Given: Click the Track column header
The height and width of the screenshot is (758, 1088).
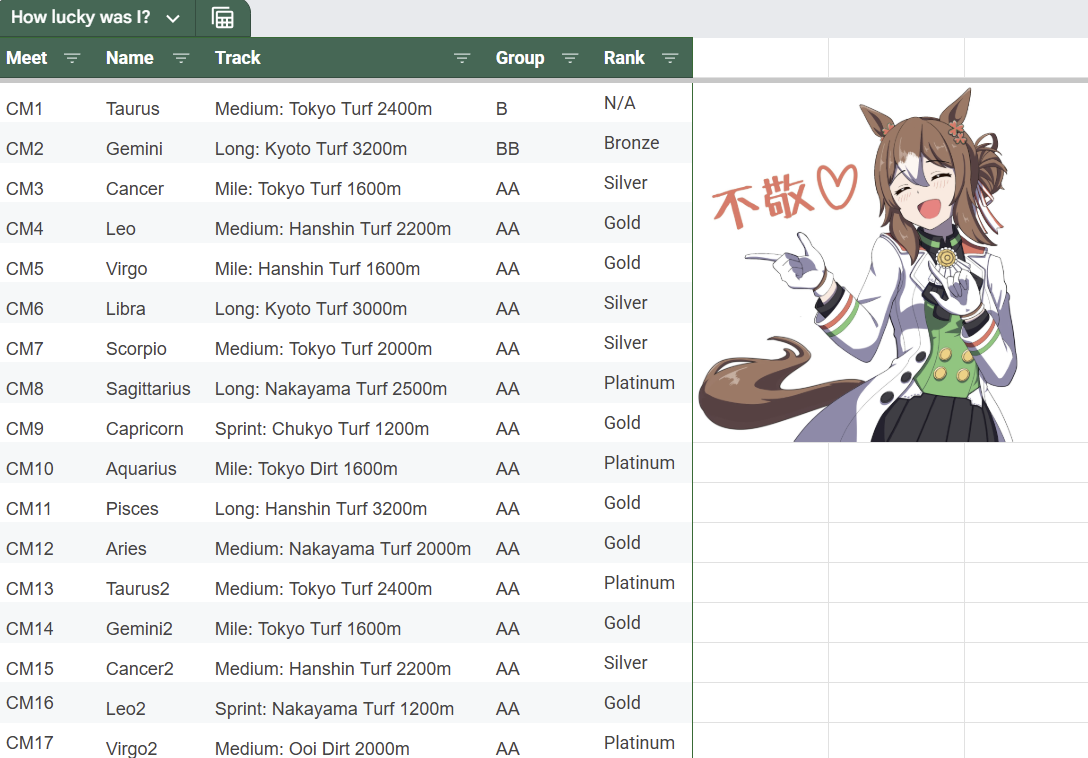Looking at the screenshot, I should click(x=238, y=58).
